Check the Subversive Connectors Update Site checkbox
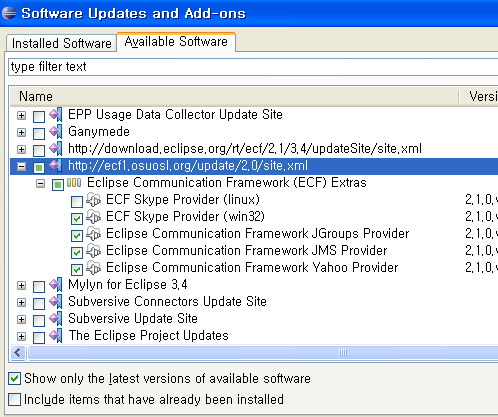The height and width of the screenshot is (417, 498). 39,304
